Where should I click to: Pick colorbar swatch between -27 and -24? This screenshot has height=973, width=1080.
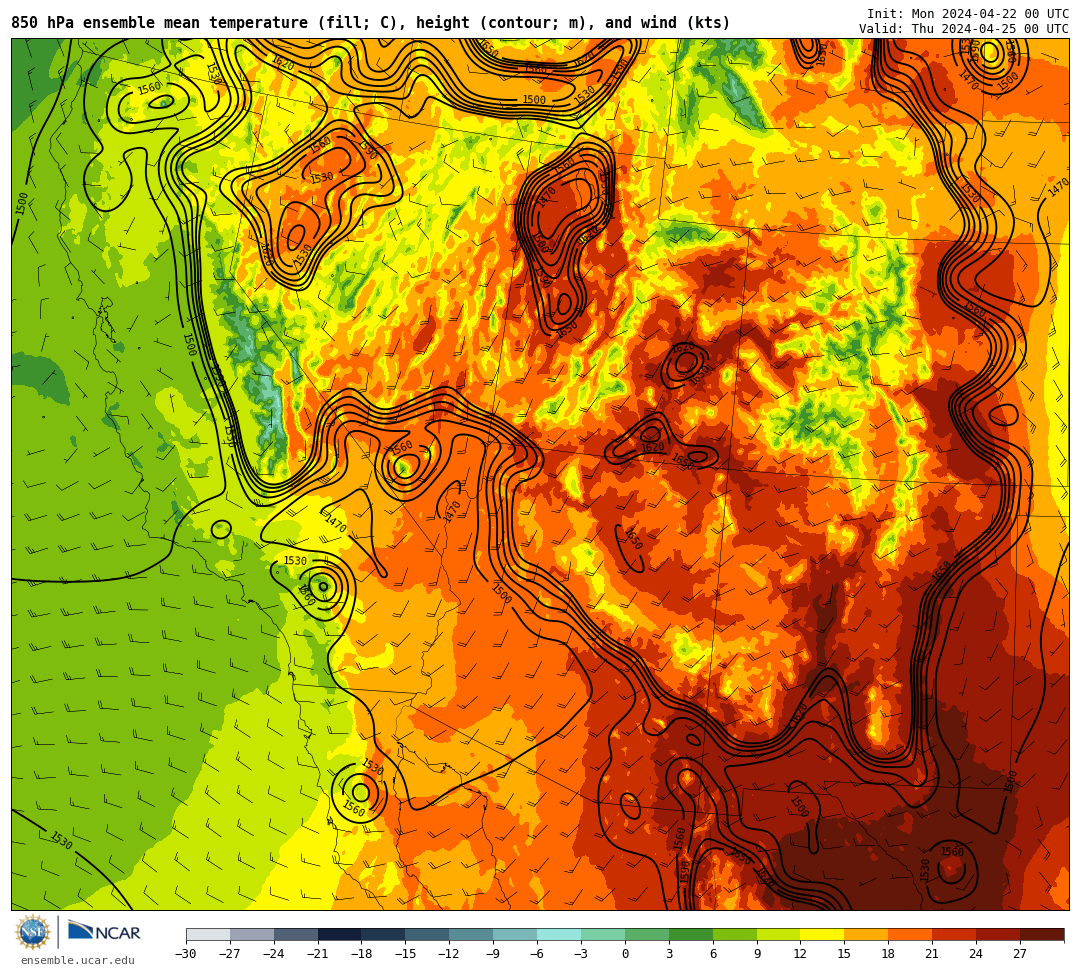[x=252, y=934]
